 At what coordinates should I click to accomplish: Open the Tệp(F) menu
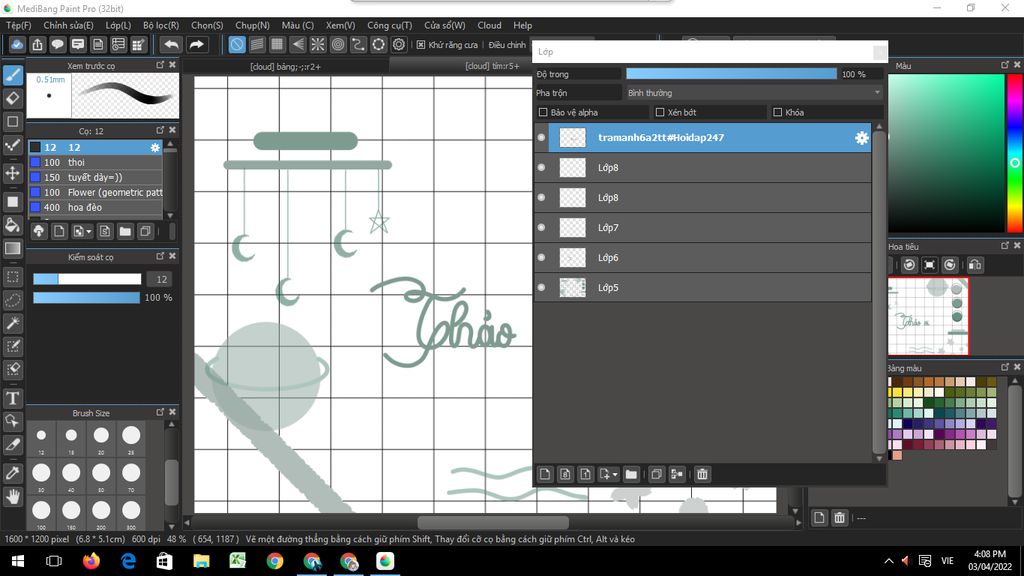18,25
